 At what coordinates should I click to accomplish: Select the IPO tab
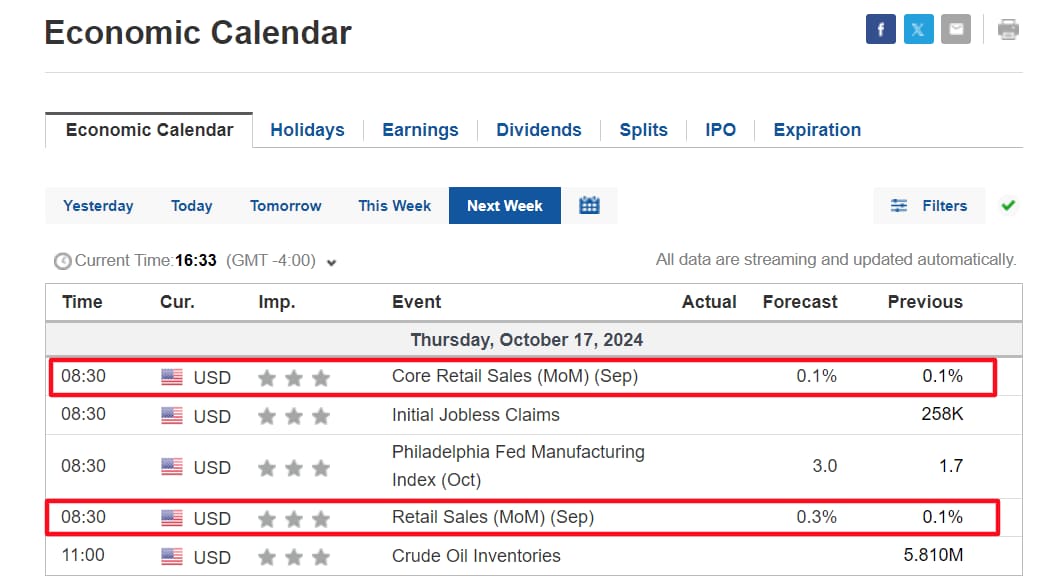[720, 129]
